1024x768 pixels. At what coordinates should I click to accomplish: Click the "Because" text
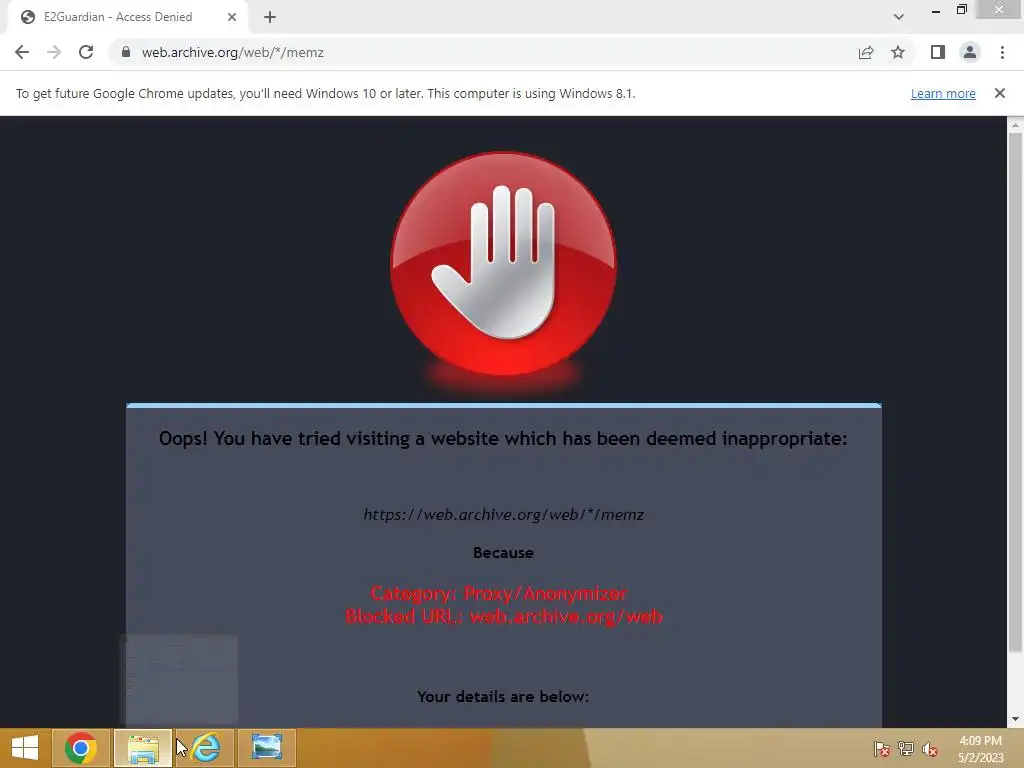pyautogui.click(x=503, y=552)
